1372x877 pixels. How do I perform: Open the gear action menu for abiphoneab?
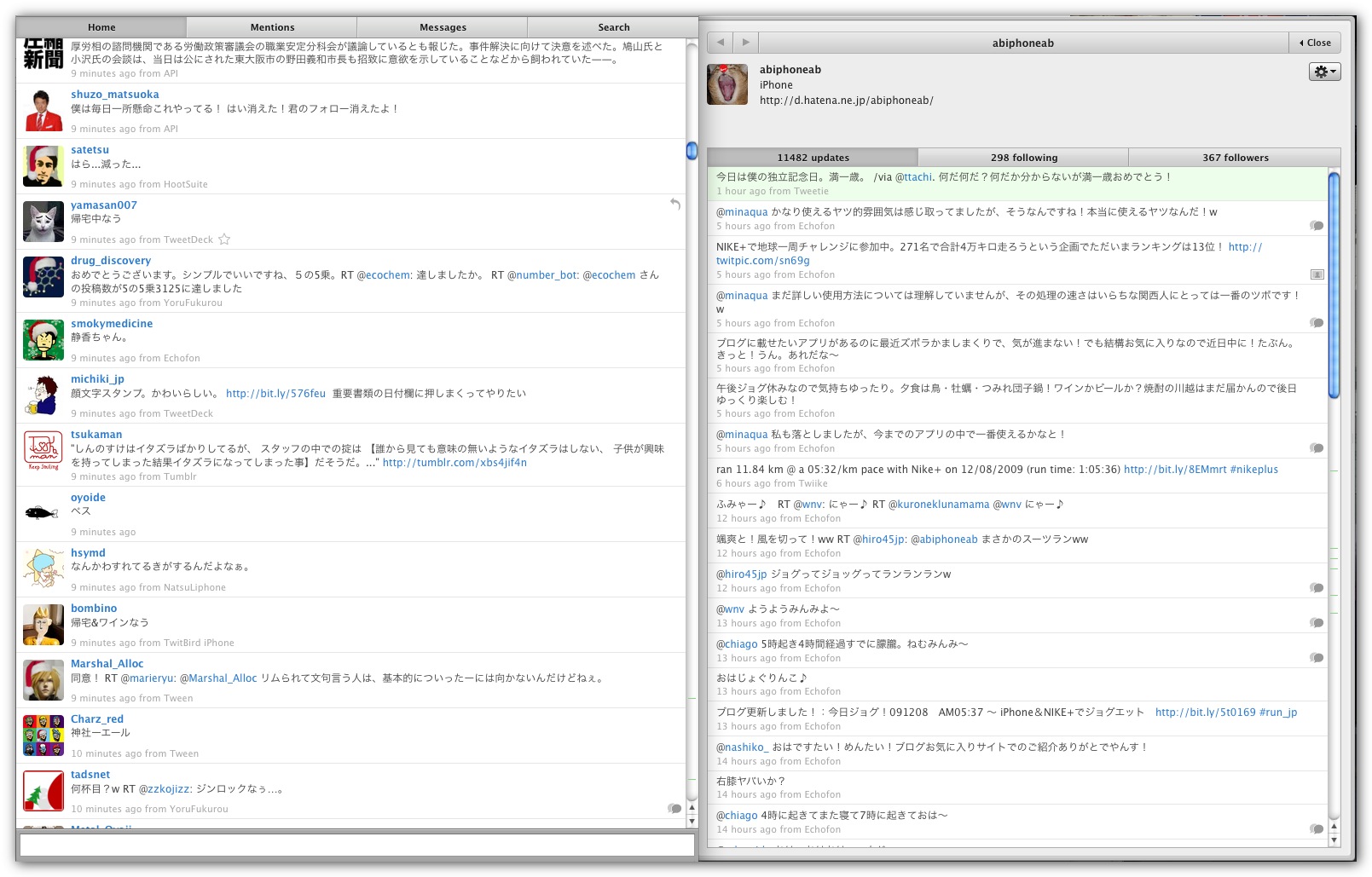1324,72
